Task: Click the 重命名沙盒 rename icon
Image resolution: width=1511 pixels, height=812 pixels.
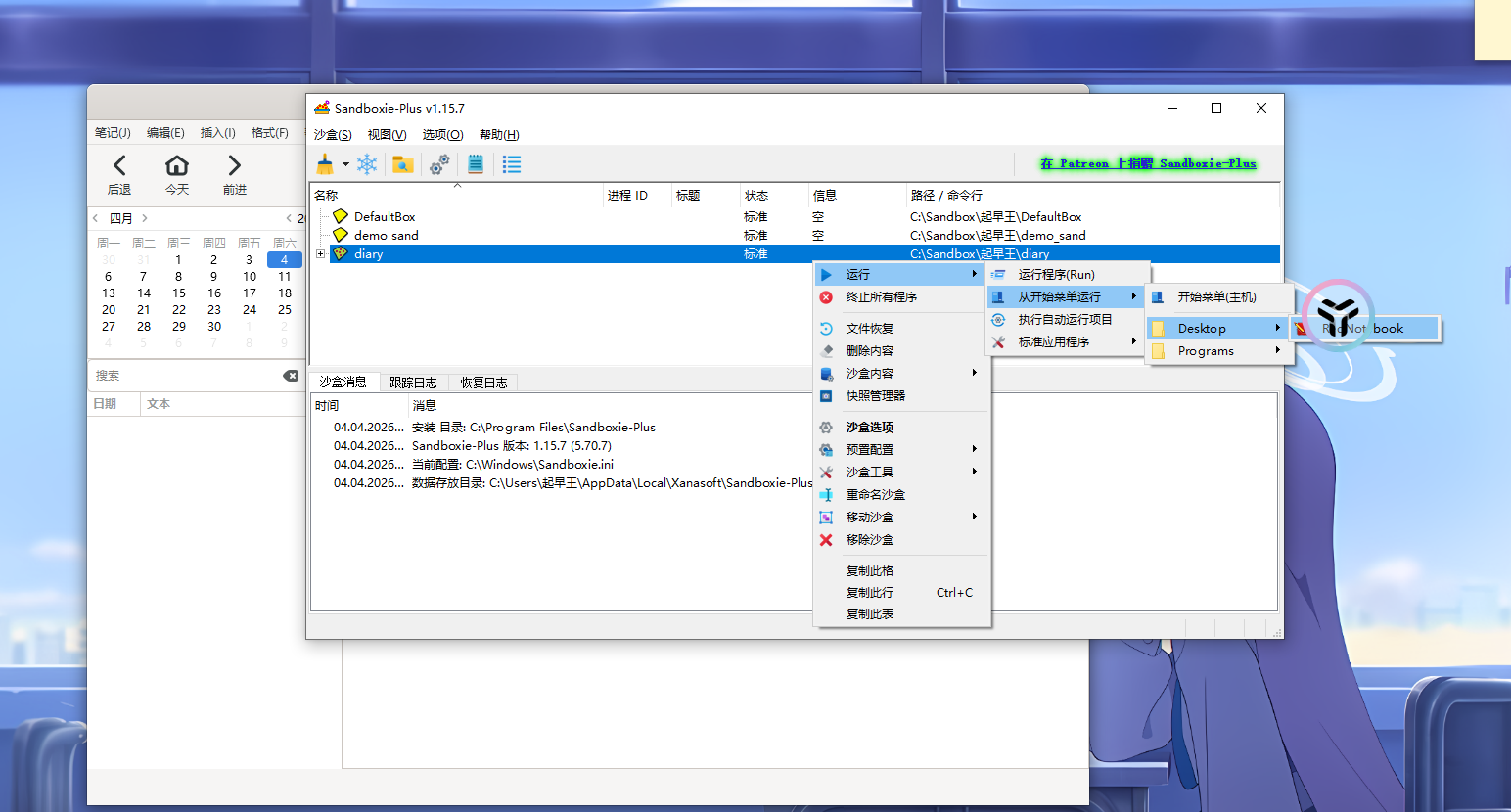Action: tap(826, 495)
